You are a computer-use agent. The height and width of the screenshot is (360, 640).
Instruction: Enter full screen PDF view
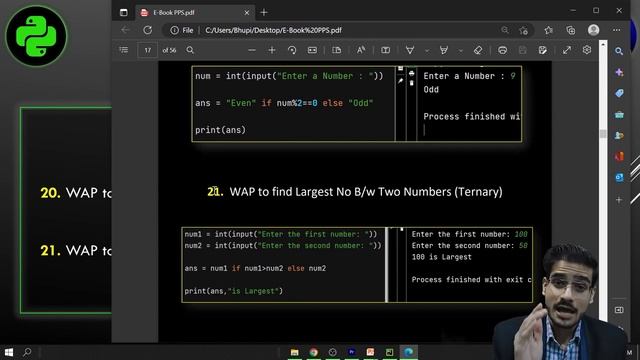[567, 50]
